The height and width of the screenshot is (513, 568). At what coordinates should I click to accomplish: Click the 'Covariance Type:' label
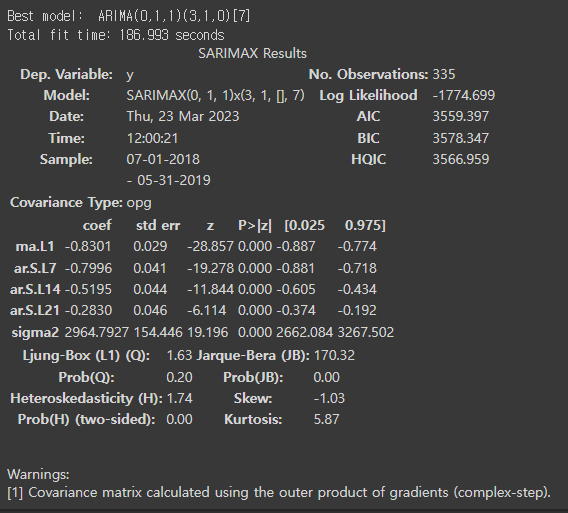pyautogui.click(x=66, y=203)
